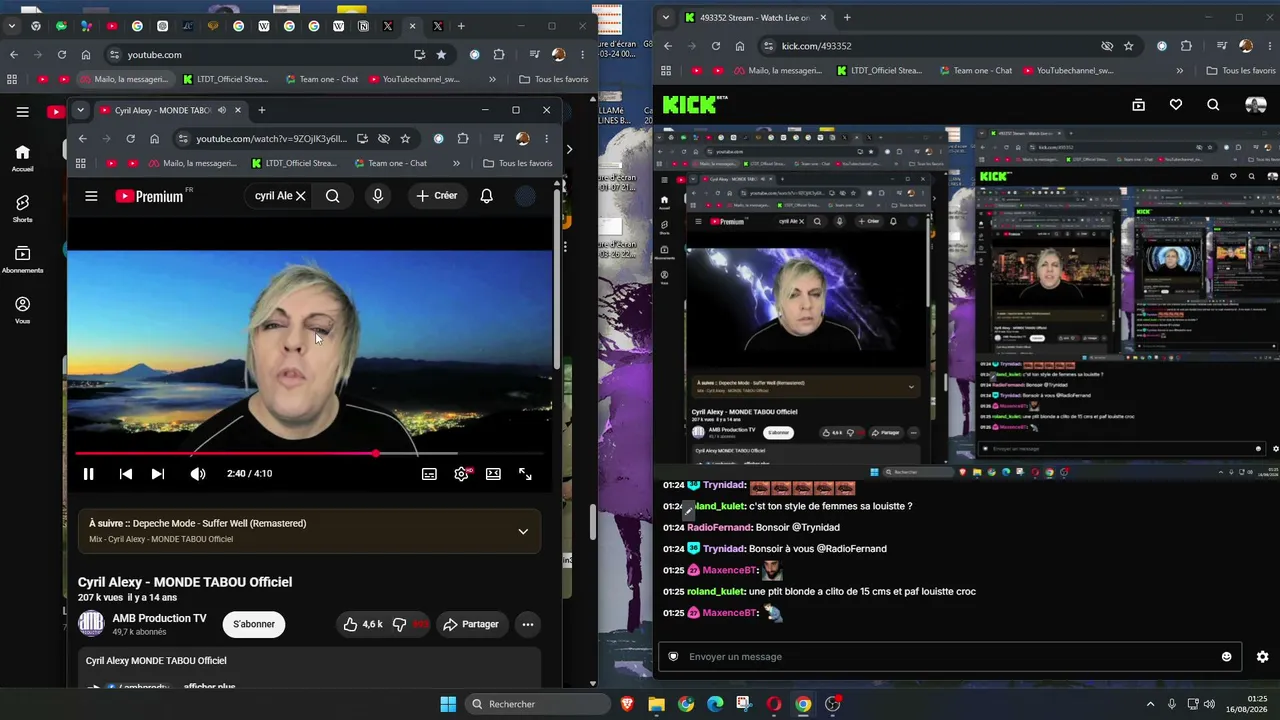Switch to the Notion tab in background window

363,26
